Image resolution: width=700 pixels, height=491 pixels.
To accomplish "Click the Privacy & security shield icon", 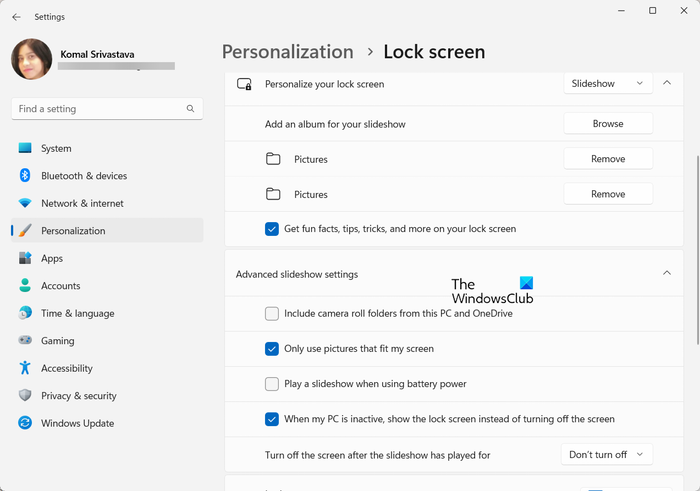I will click(25, 396).
